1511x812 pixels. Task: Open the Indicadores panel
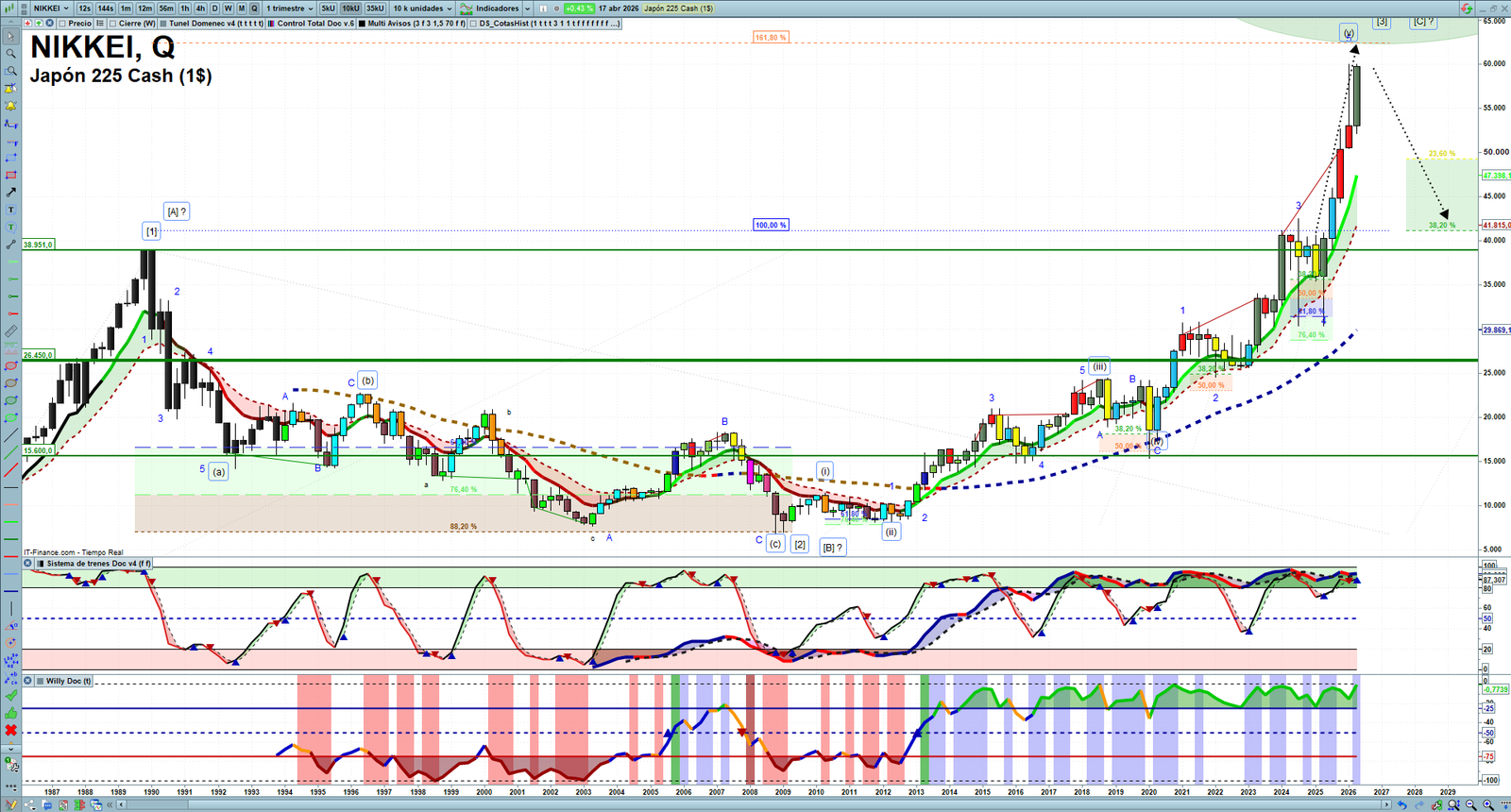(x=496, y=8)
